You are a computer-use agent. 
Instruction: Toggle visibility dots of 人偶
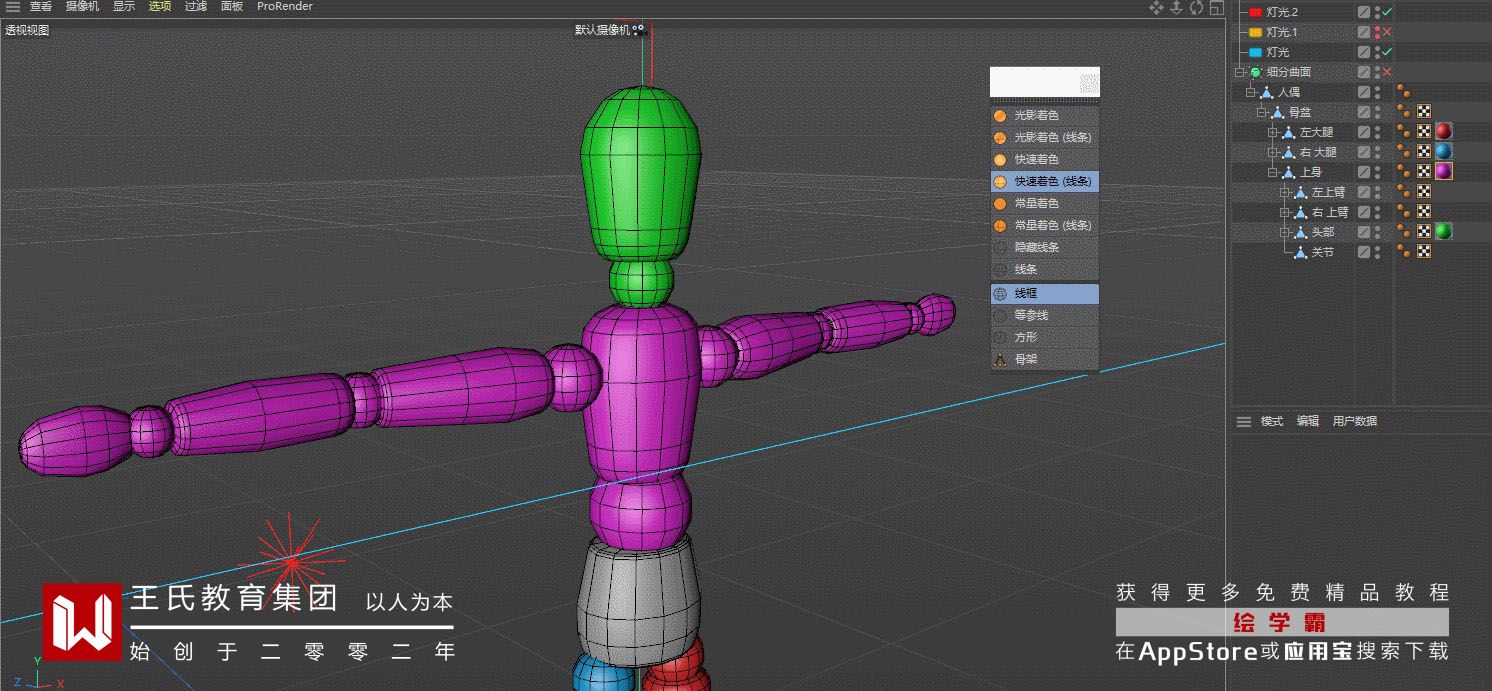(1377, 92)
